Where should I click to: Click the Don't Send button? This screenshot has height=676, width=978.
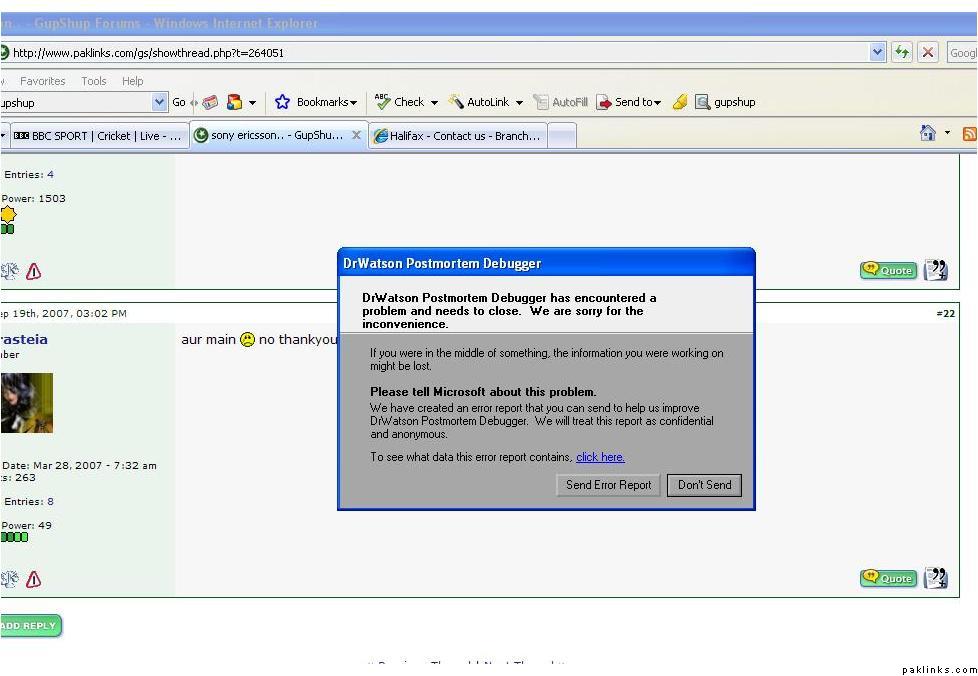click(x=704, y=485)
